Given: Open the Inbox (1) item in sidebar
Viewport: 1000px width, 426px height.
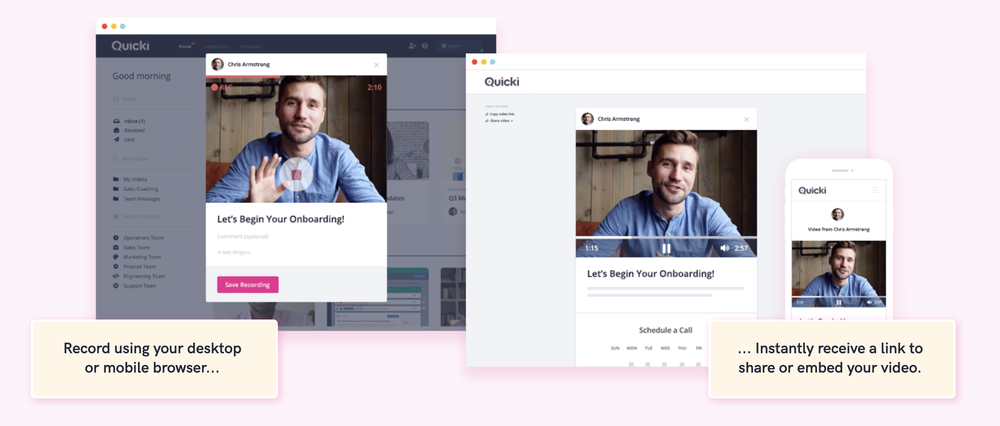Looking at the screenshot, I should (x=129, y=121).
